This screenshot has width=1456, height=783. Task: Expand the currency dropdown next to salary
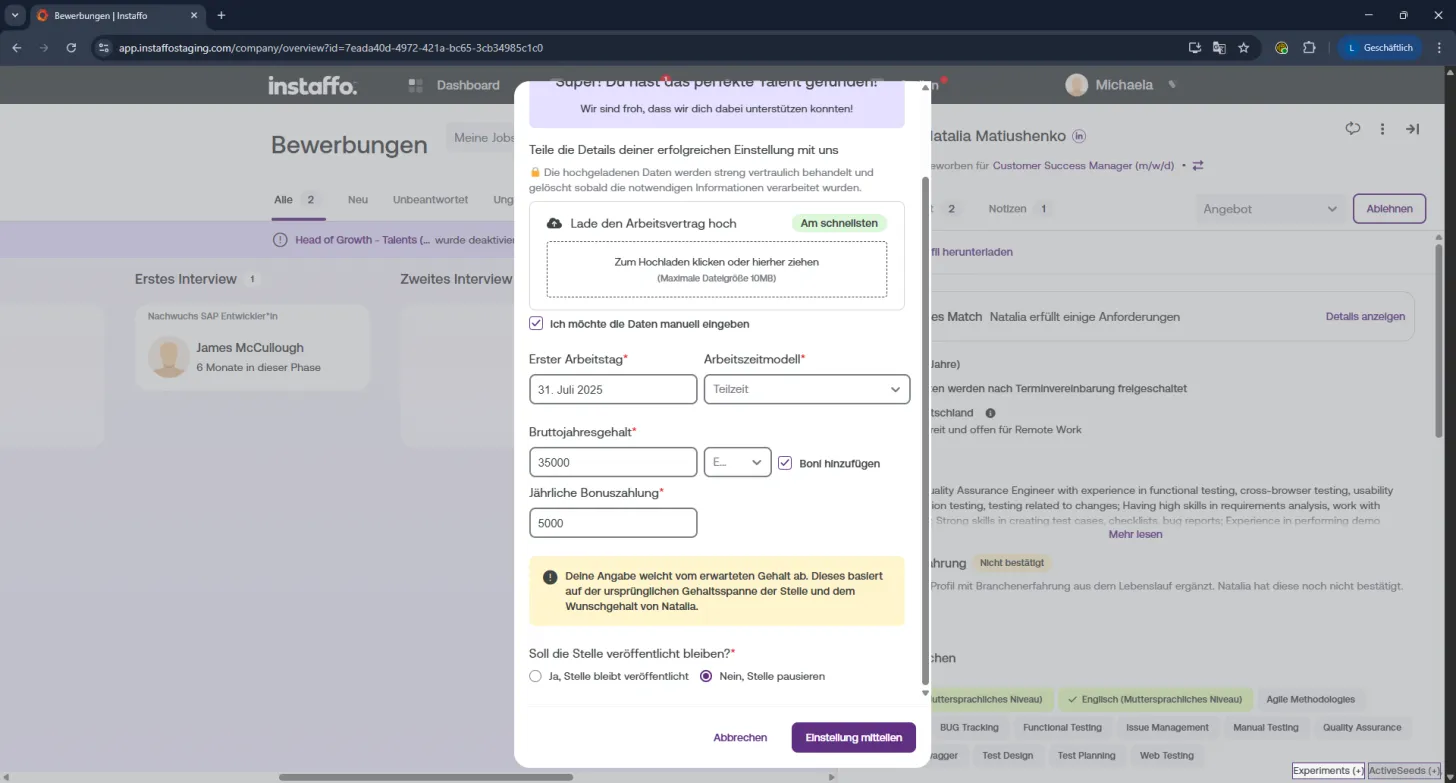(x=737, y=462)
